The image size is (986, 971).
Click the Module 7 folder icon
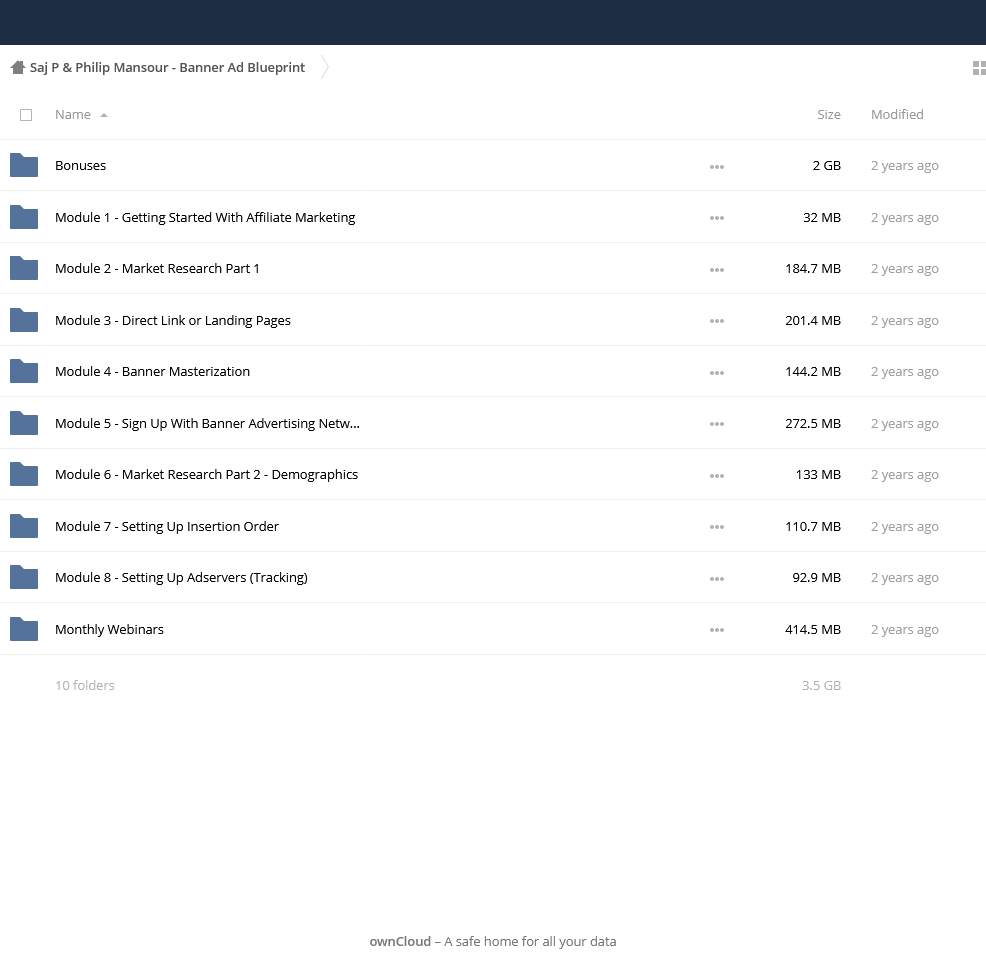coord(24,526)
